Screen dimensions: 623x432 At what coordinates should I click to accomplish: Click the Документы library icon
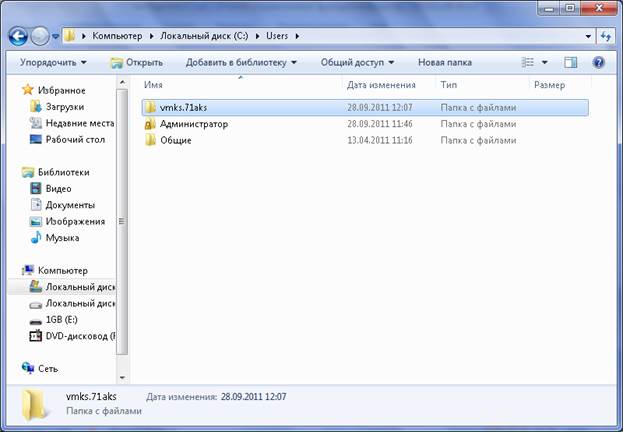pos(36,205)
